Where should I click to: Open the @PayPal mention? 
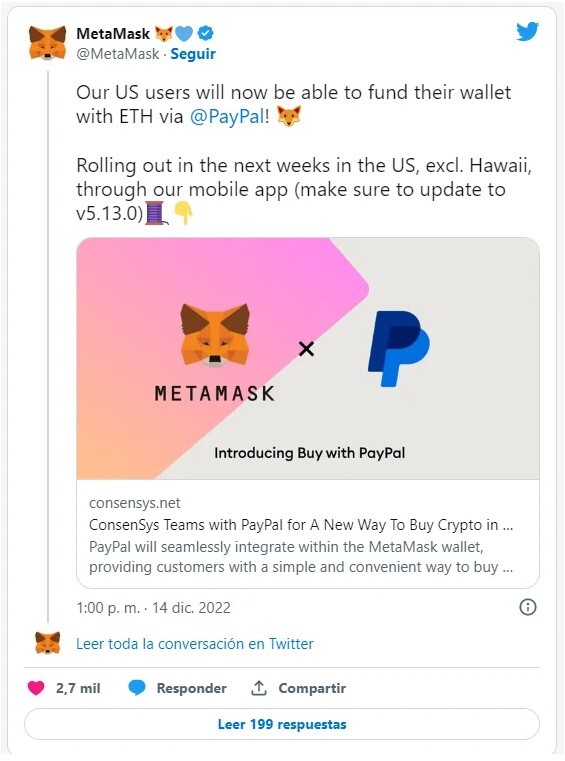pos(227,116)
